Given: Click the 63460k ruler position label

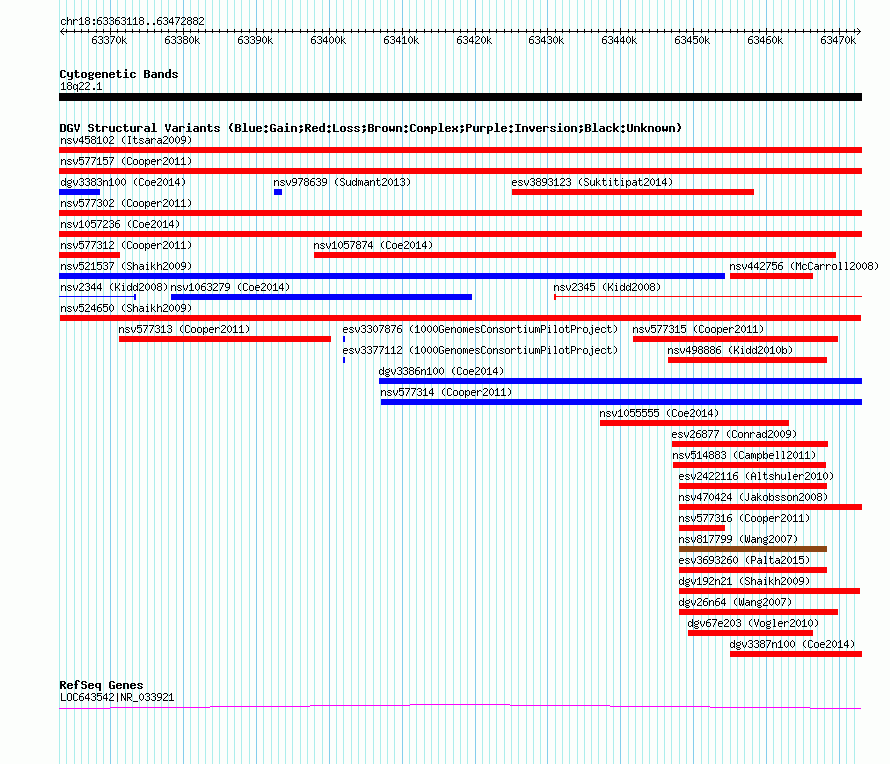Looking at the screenshot, I should pos(765,40).
